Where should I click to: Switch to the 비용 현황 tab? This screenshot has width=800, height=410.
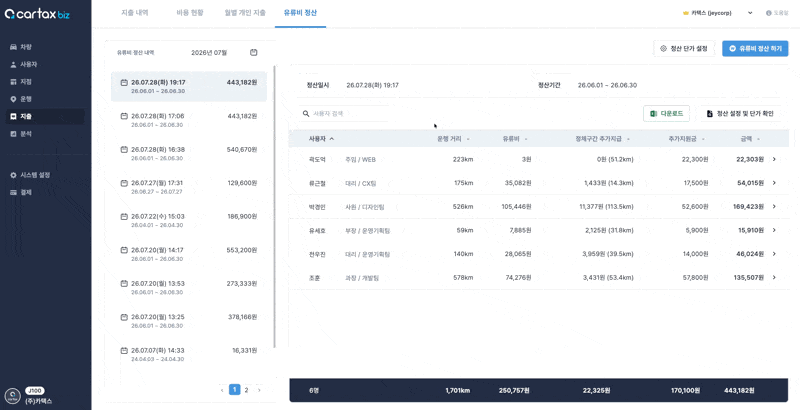[x=189, y=13]
